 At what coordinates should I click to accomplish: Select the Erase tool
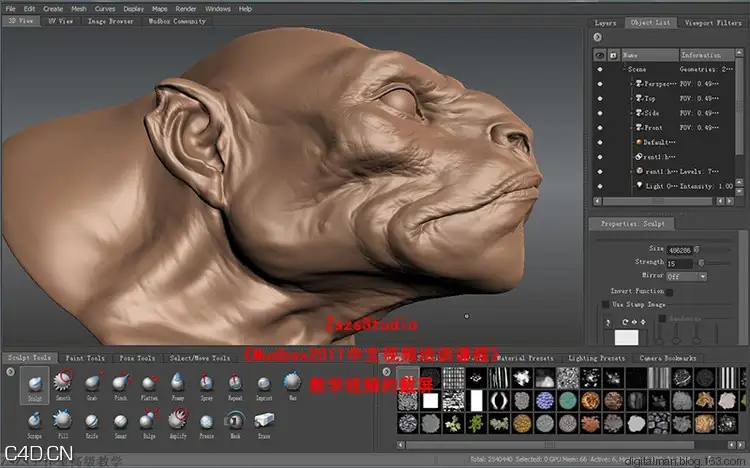(264, 424)
